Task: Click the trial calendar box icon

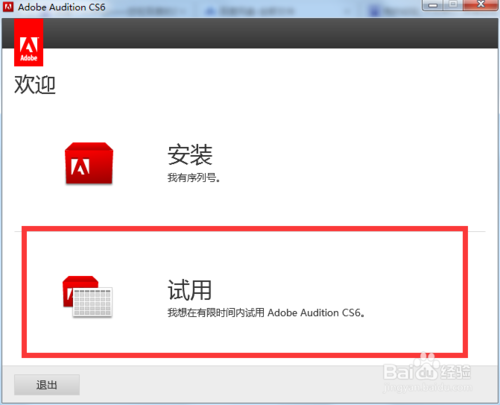Action: coord(88,296)
